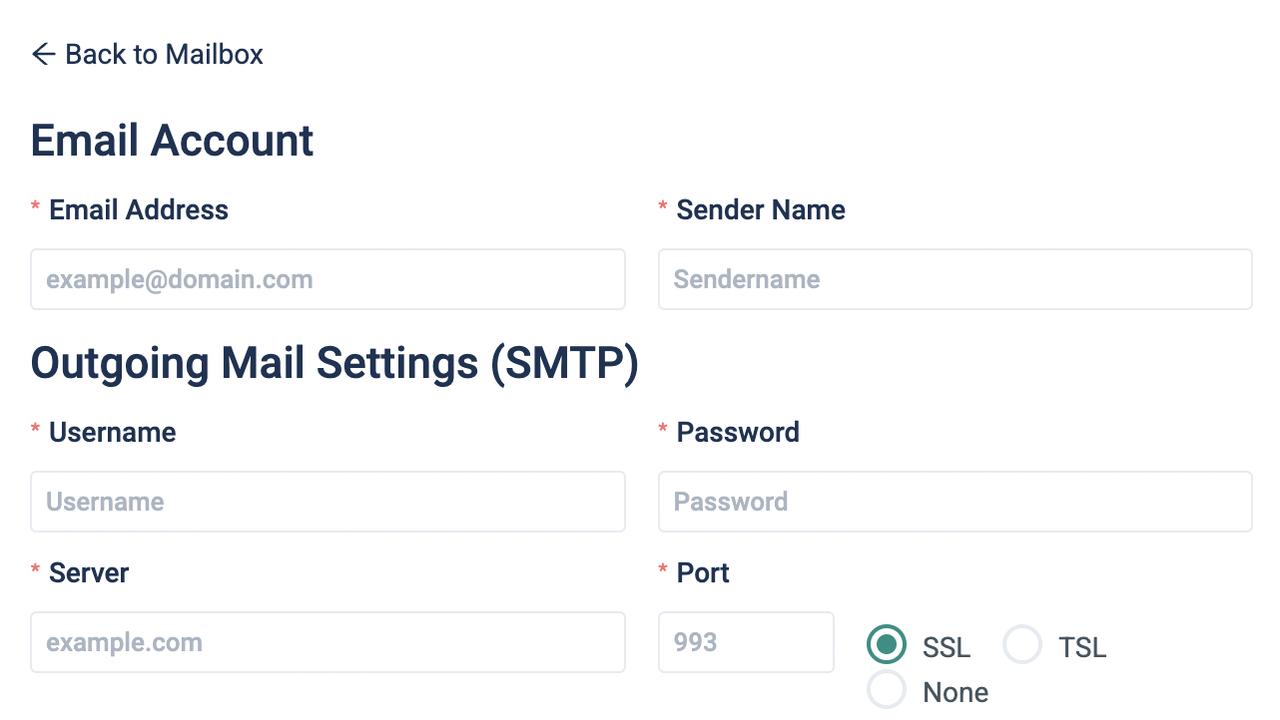Select the SMTP Username text box
The width and height of the screenshot is (1280, 720).
[x=328, y=501]
